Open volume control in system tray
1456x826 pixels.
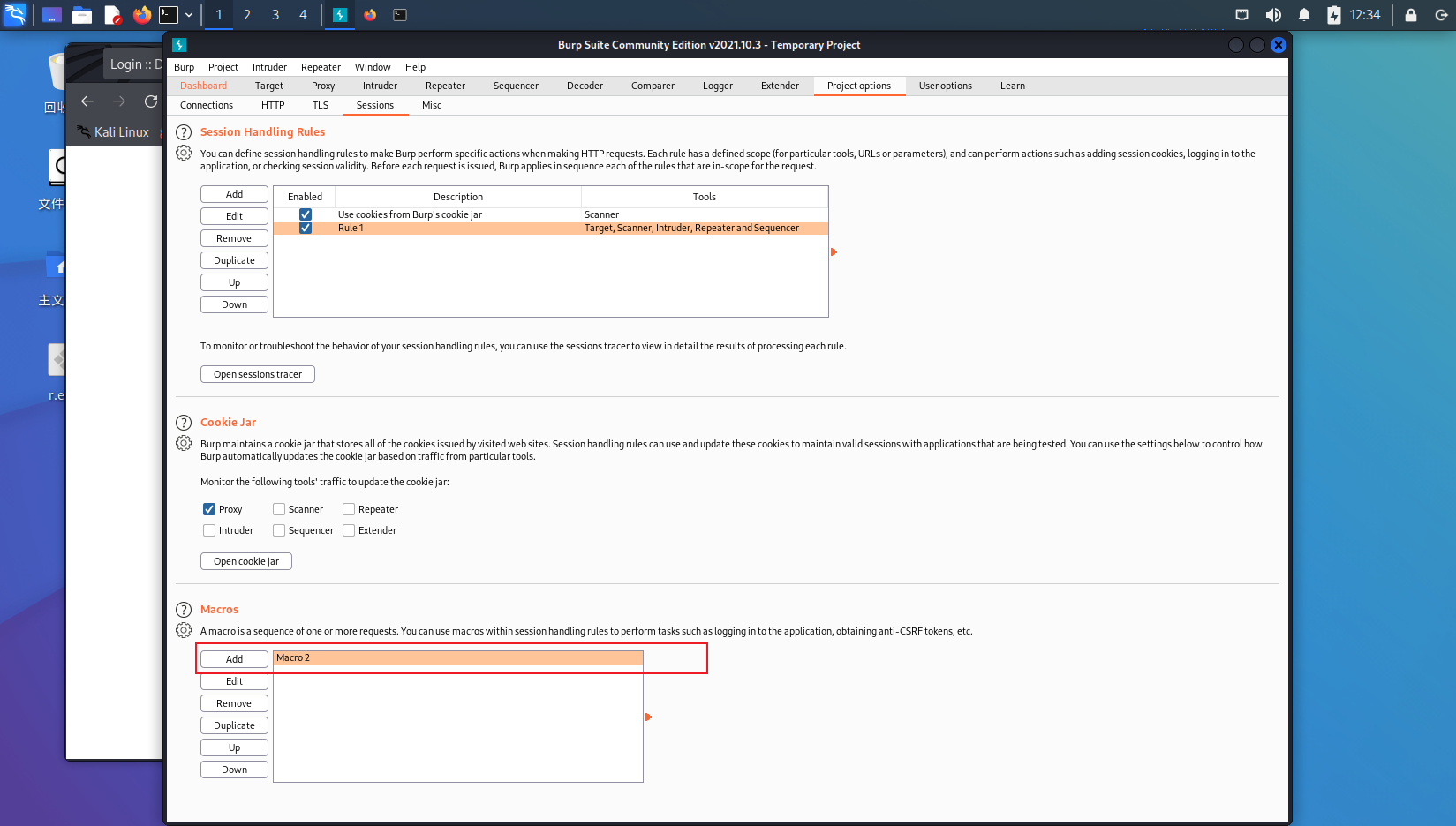point(1273,14)
